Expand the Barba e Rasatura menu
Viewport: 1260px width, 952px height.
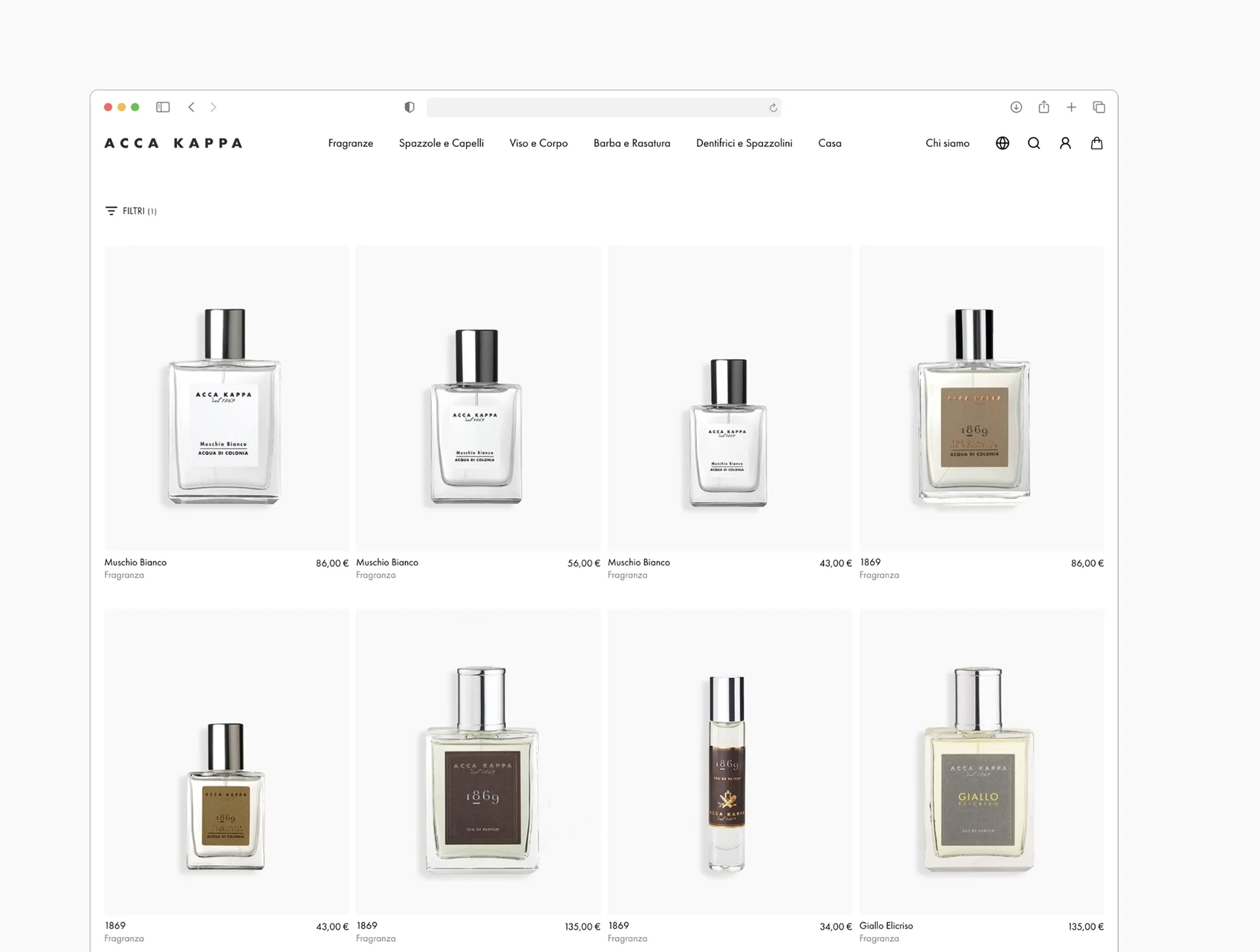632,143
